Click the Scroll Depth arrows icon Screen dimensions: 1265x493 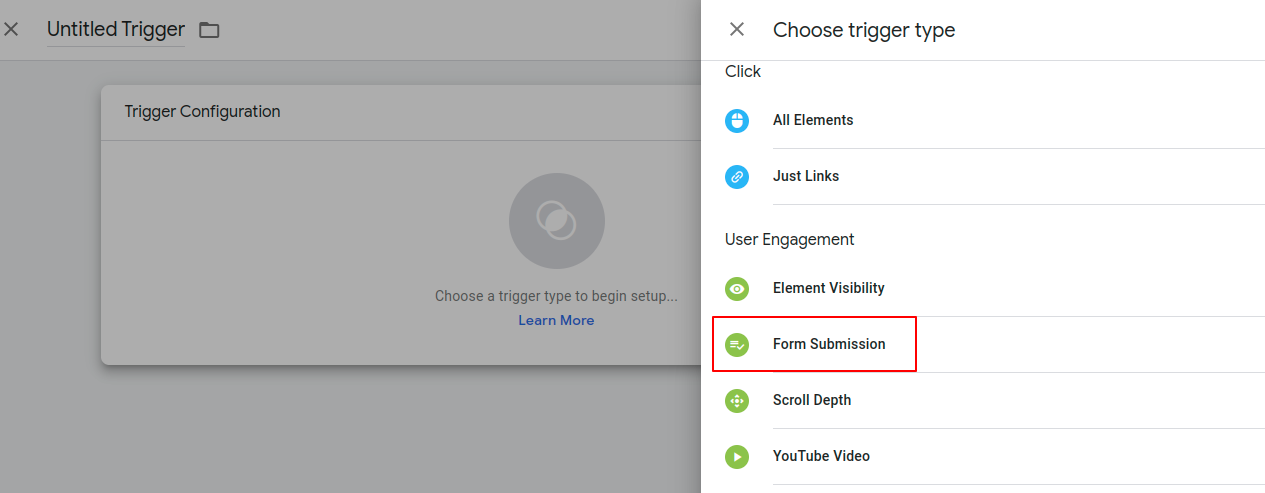(x=737, y=400)
